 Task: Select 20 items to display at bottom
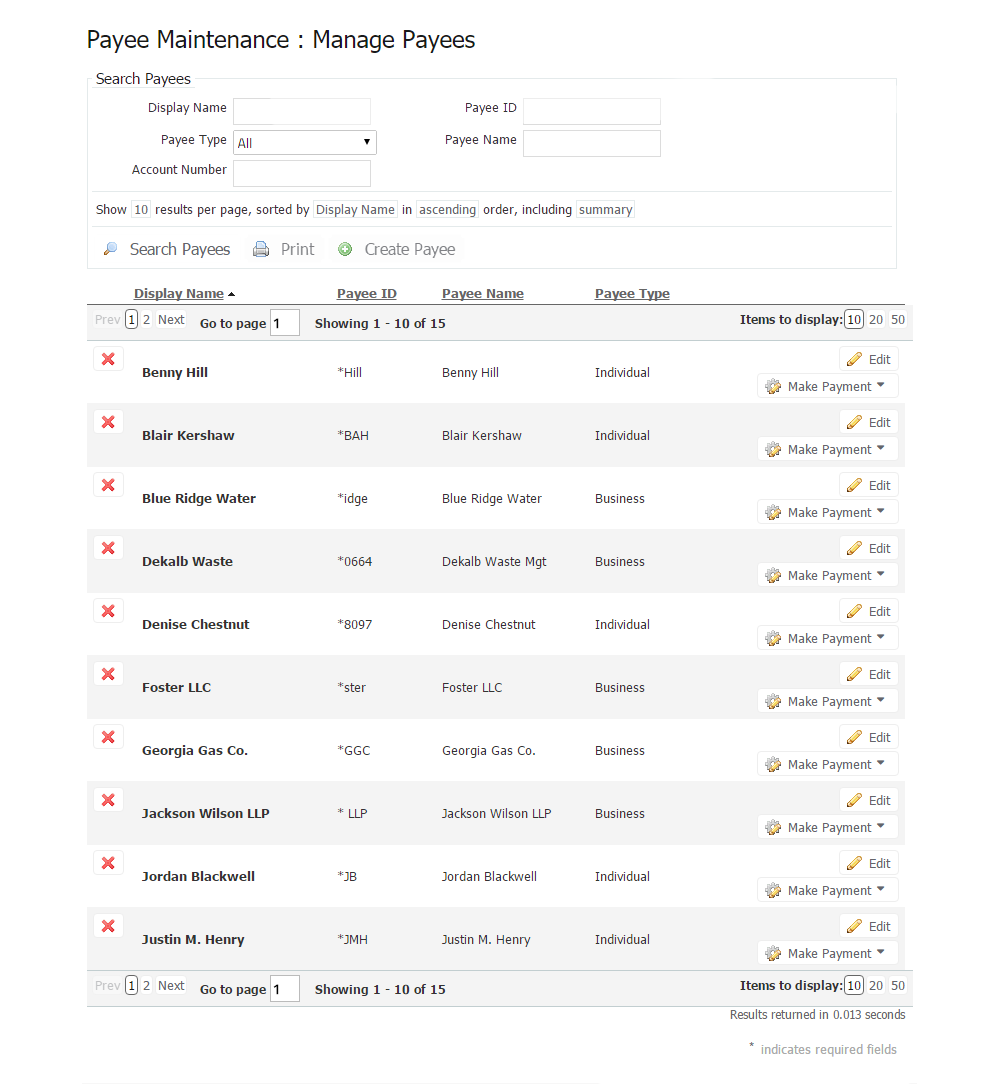click(875, 986)
